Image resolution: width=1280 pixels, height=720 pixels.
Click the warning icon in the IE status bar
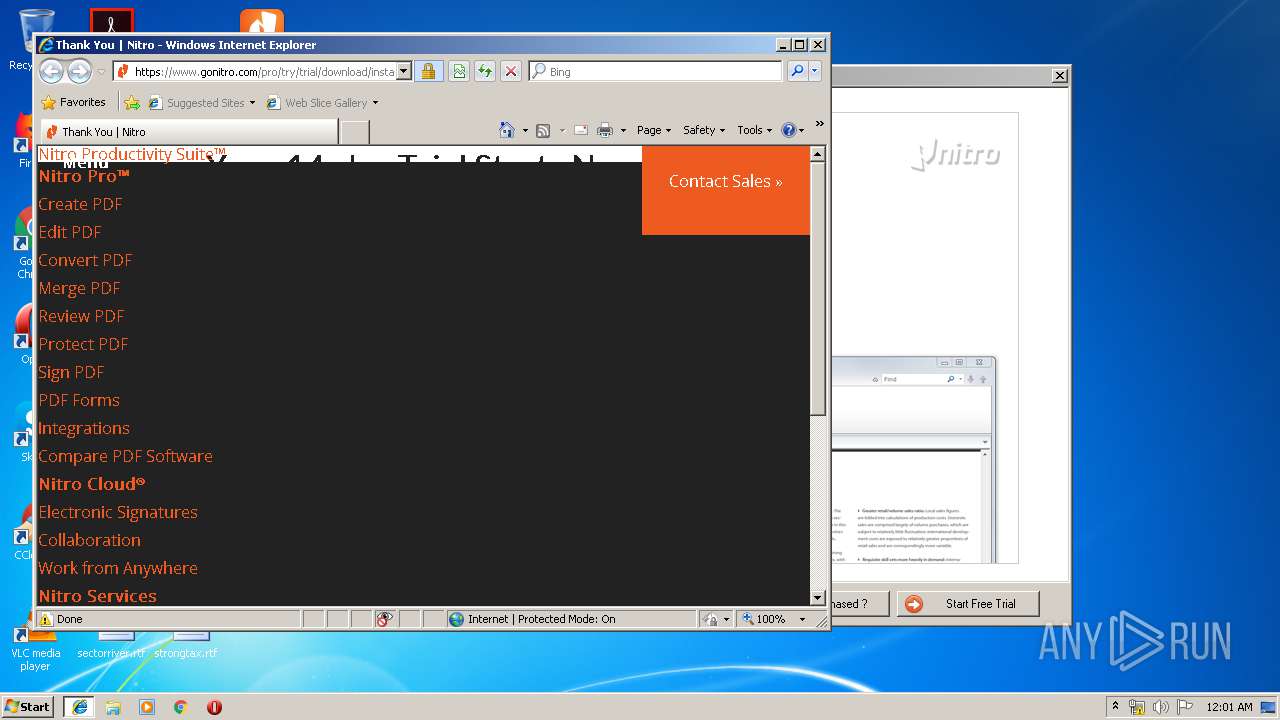coord(46,619)
